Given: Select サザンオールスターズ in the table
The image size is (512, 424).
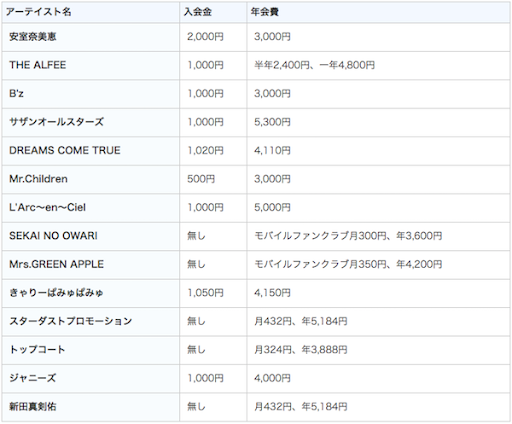Looking at the screenshot, I should [x=56, y=122].
